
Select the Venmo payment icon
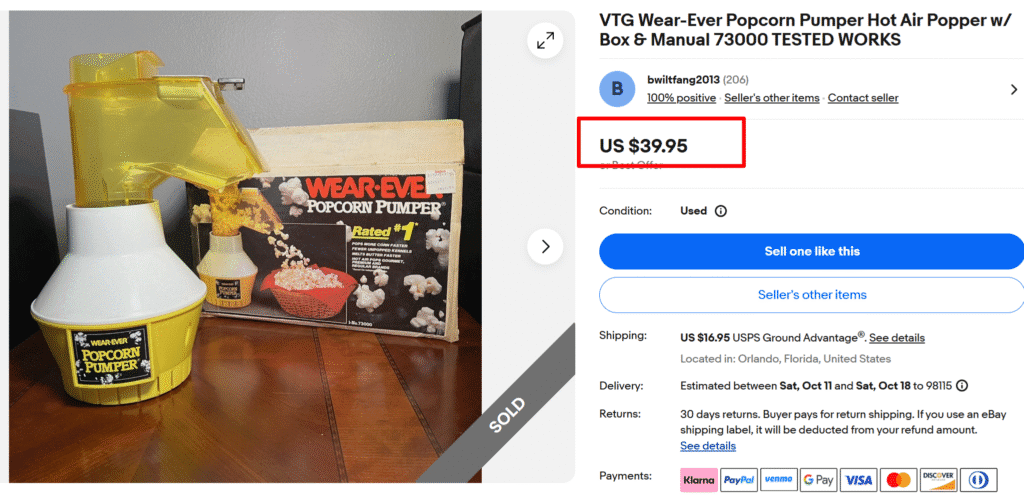tap(778, 480)
